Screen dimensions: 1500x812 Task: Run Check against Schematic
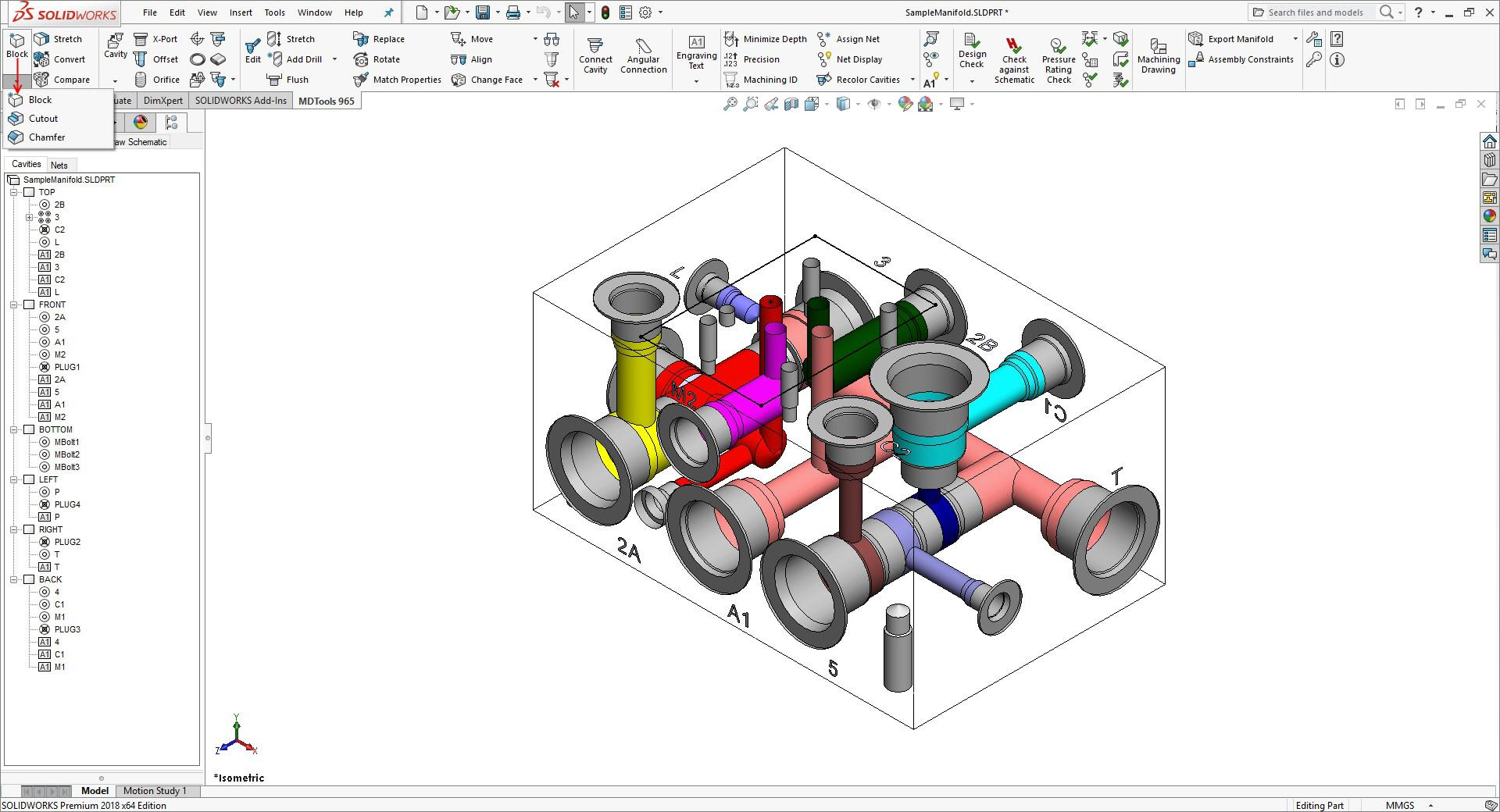pos(1014,59)
